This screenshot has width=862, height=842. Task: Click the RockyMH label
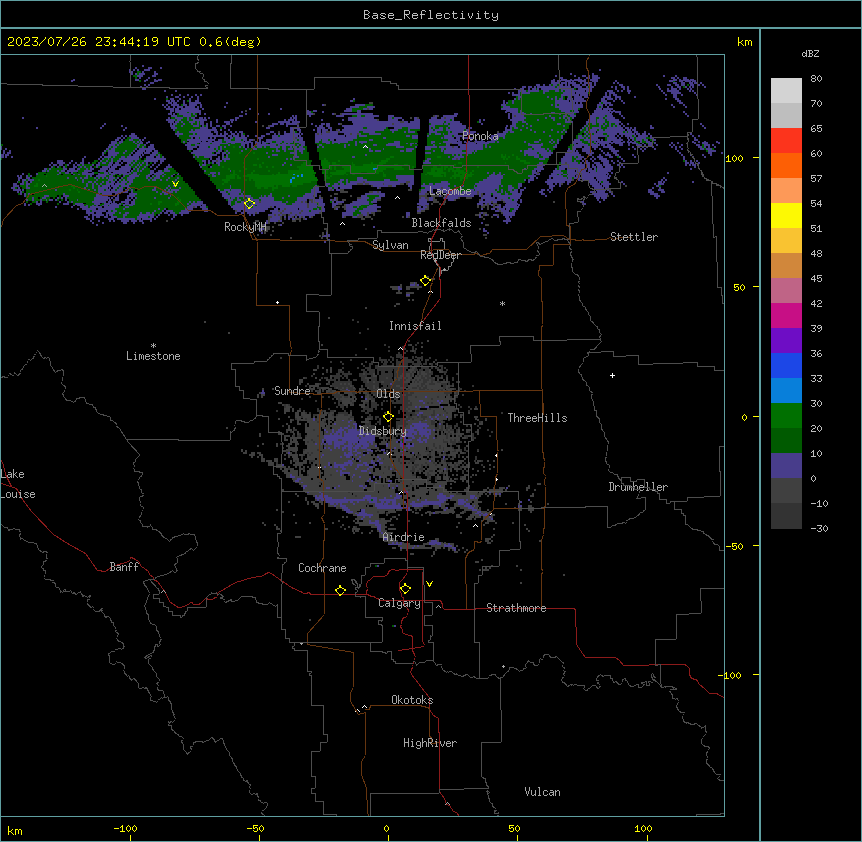[x=245, y=227]
